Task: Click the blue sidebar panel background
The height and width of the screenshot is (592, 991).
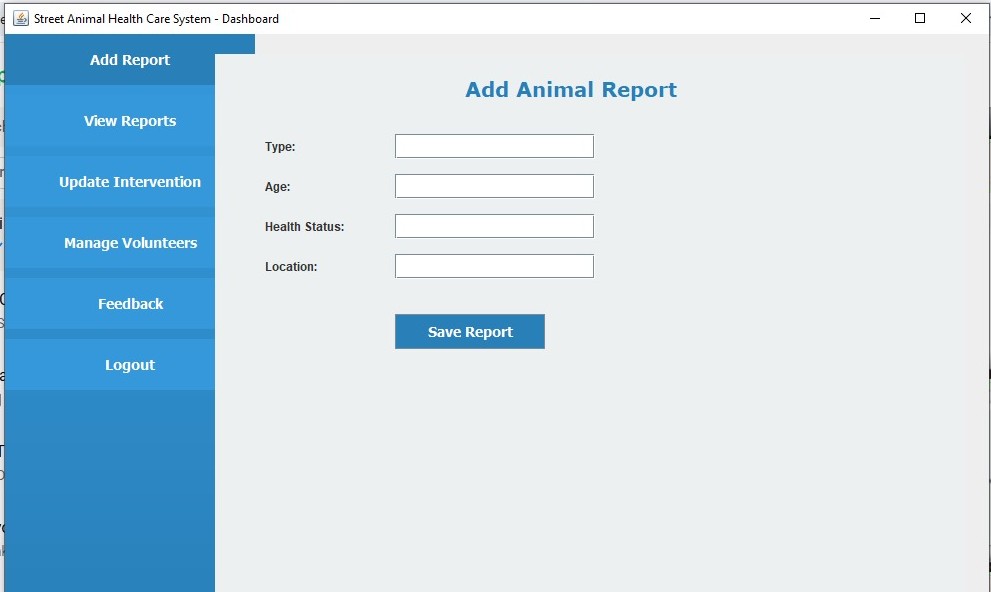Action: click(x=110, y=480)
